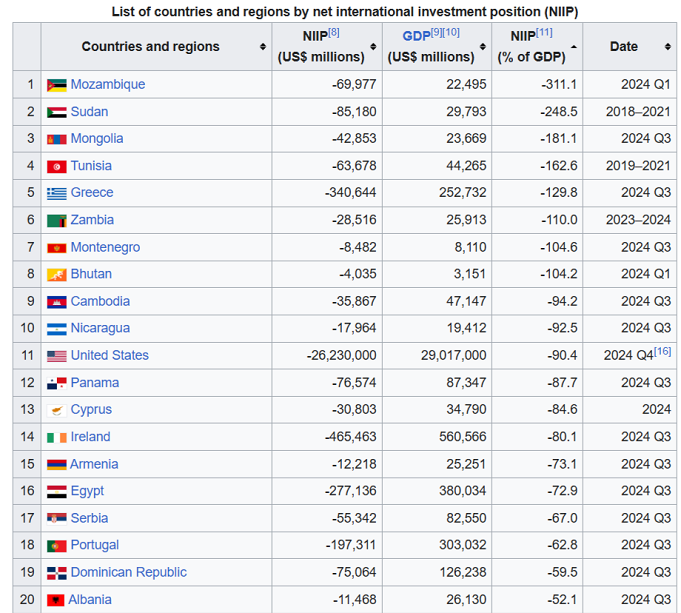The width and height of the screenshot is (681, 613).
Task: Click the Tunisia flag icon
Action: click(56, 167)
